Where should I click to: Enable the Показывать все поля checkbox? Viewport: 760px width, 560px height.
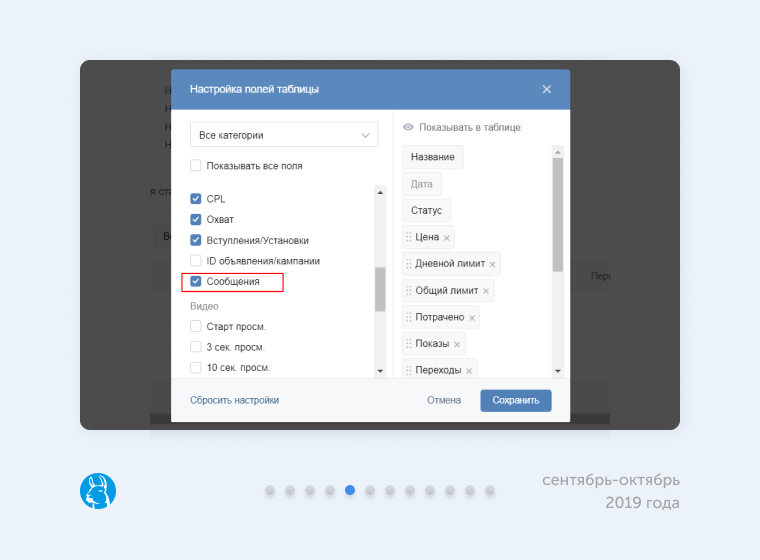point(196,166)
